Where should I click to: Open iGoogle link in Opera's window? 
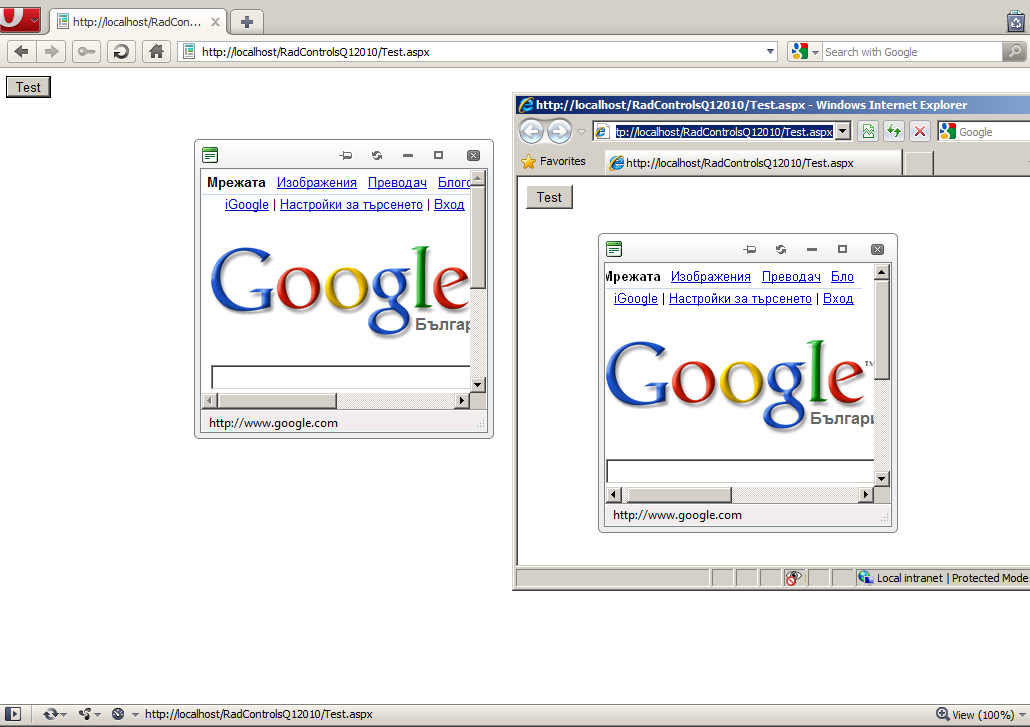click(x=246, y=204)
